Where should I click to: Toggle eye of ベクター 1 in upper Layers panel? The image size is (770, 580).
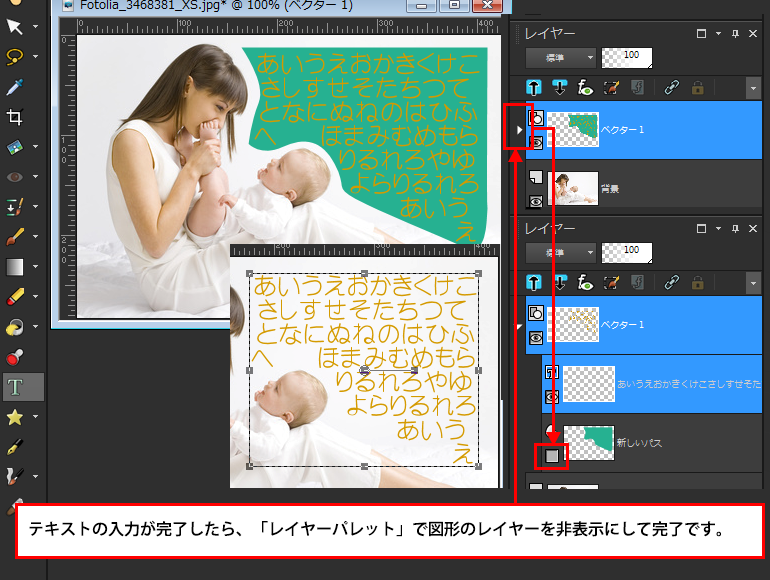(x=536, y=142)
